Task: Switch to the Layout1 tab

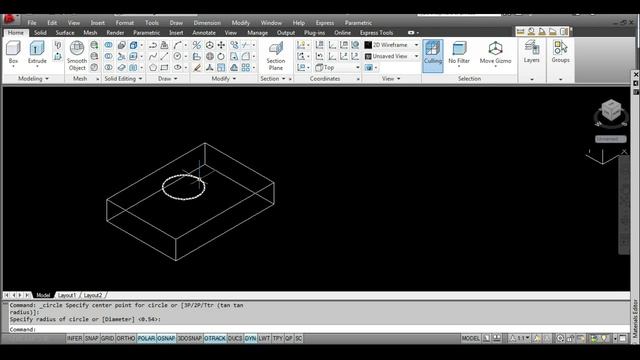Action: pos(67,295)
